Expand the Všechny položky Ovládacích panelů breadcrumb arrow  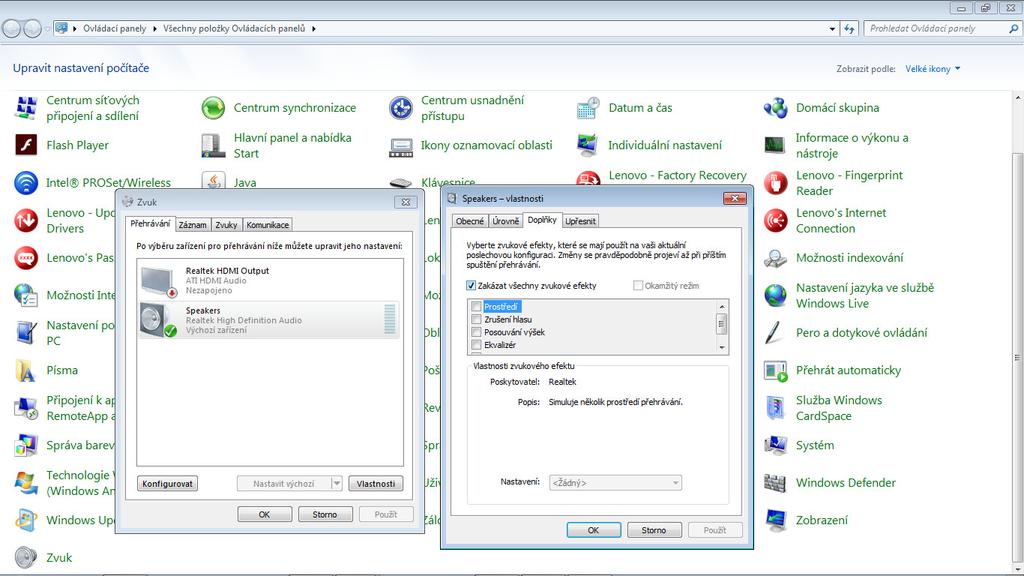click(x=313, y=29)
